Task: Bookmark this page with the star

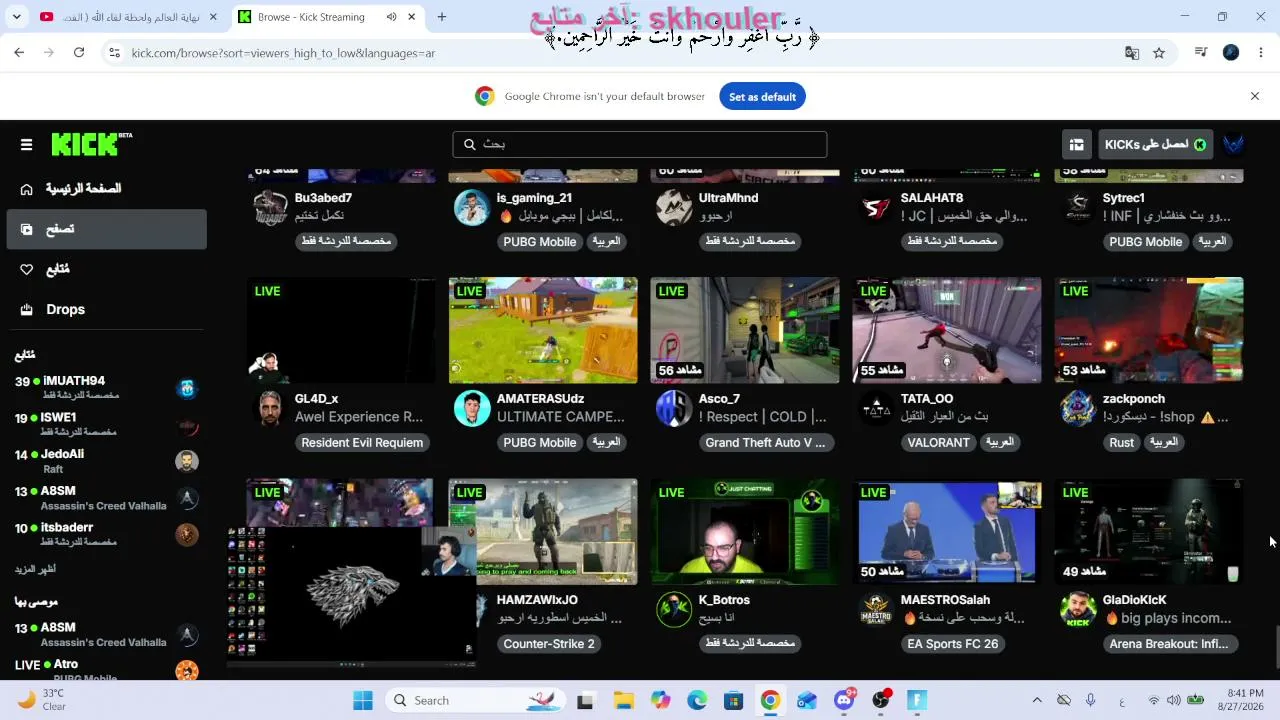Action: (x=1159, y=53)
